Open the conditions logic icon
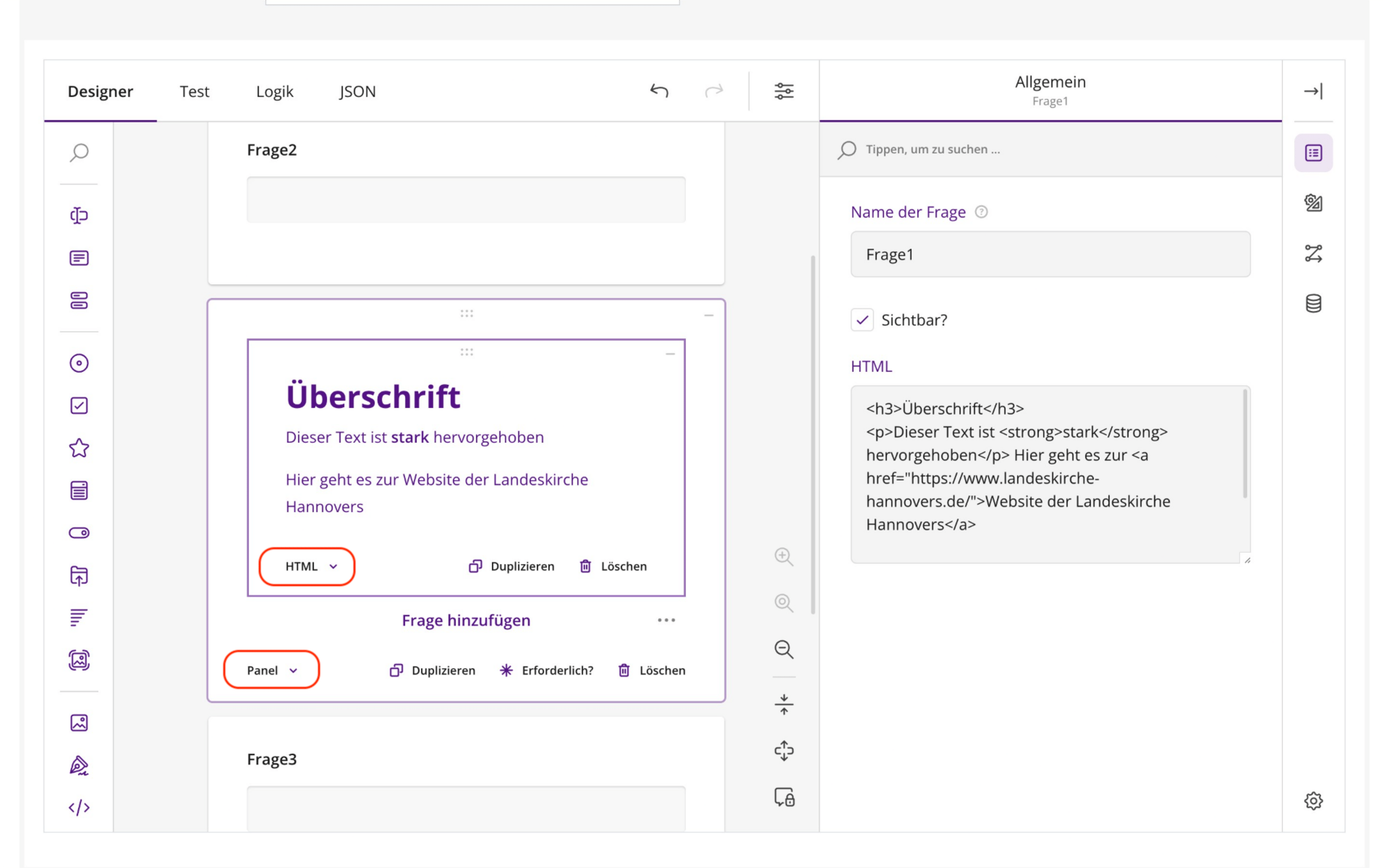Image resolution: width=1389 pixels, height=868 pixels. pyautogui.click(x=1313, y=253)
